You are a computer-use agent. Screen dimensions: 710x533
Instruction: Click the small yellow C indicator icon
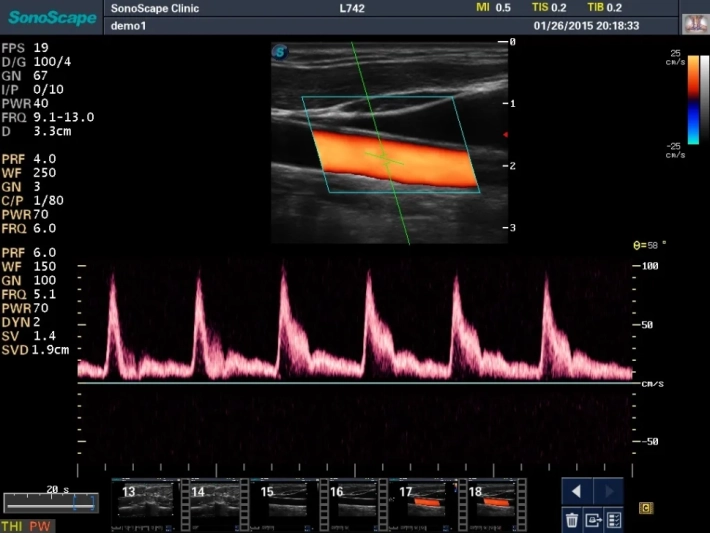(x=646, y=509)
